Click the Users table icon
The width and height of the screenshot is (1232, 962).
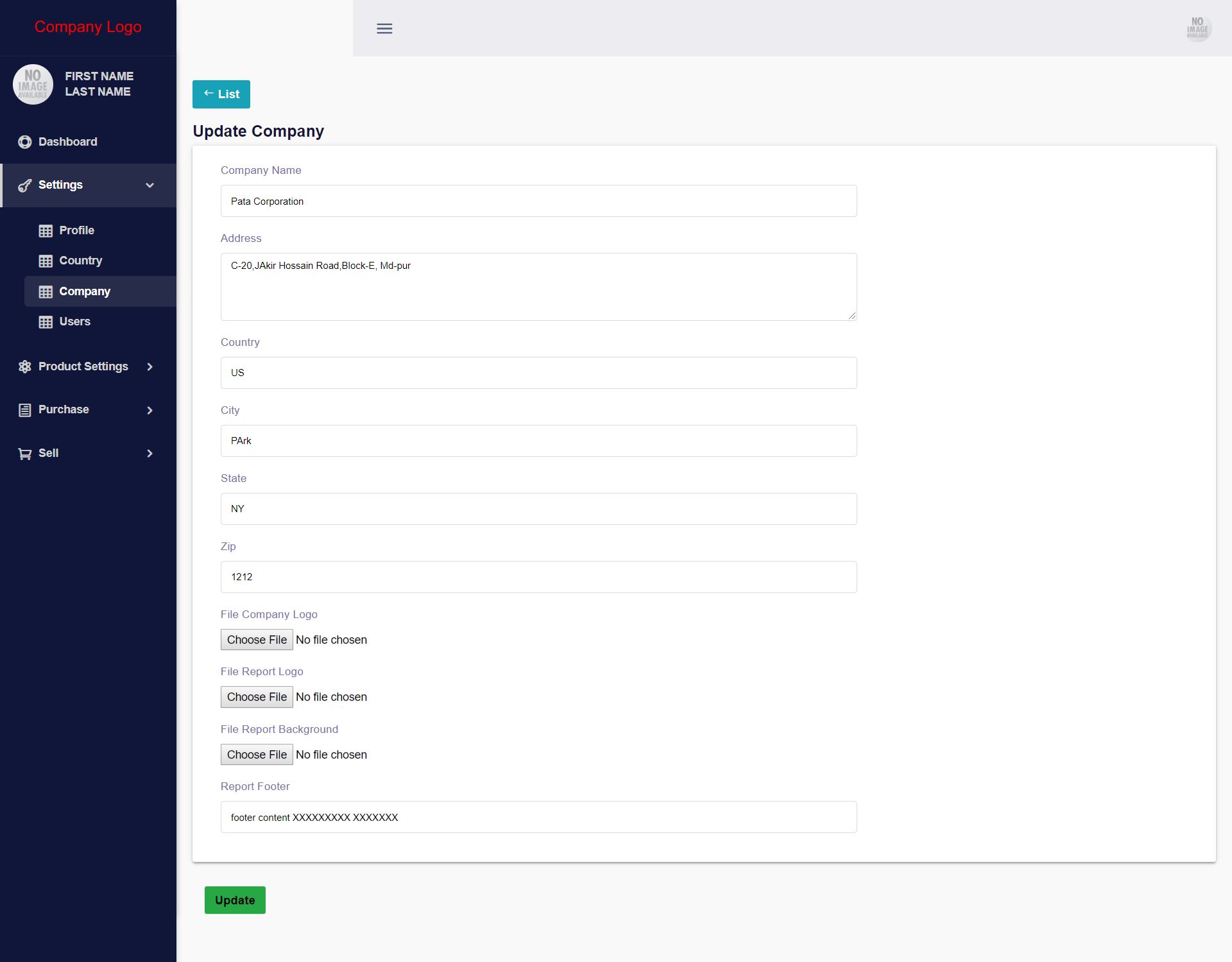click(46, 322)
